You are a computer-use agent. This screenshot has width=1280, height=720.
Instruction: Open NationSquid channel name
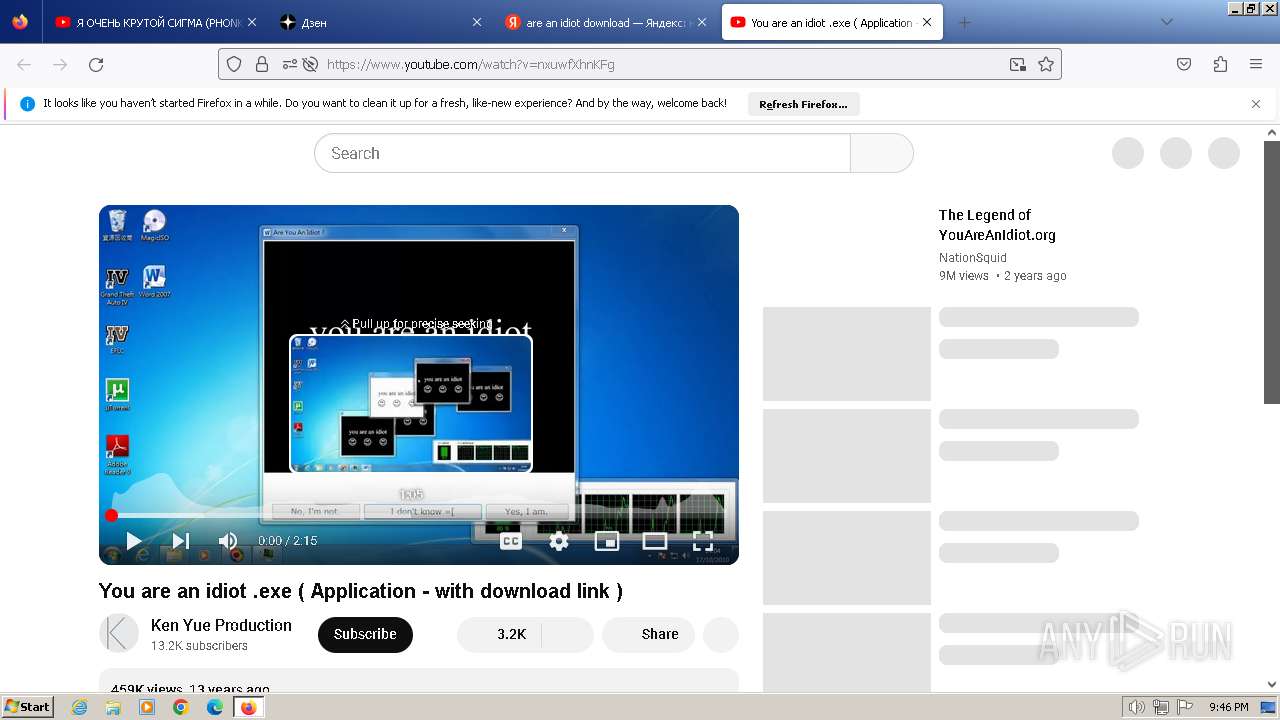point(973,258)
